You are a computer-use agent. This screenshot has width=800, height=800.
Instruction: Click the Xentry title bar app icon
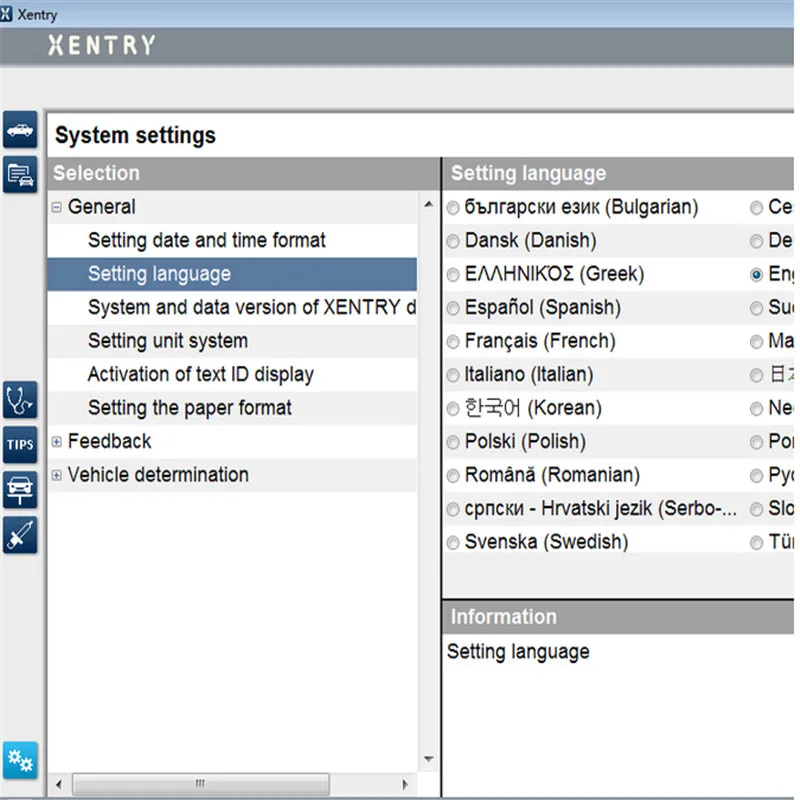pyautogui.click(x=6, y=14)
